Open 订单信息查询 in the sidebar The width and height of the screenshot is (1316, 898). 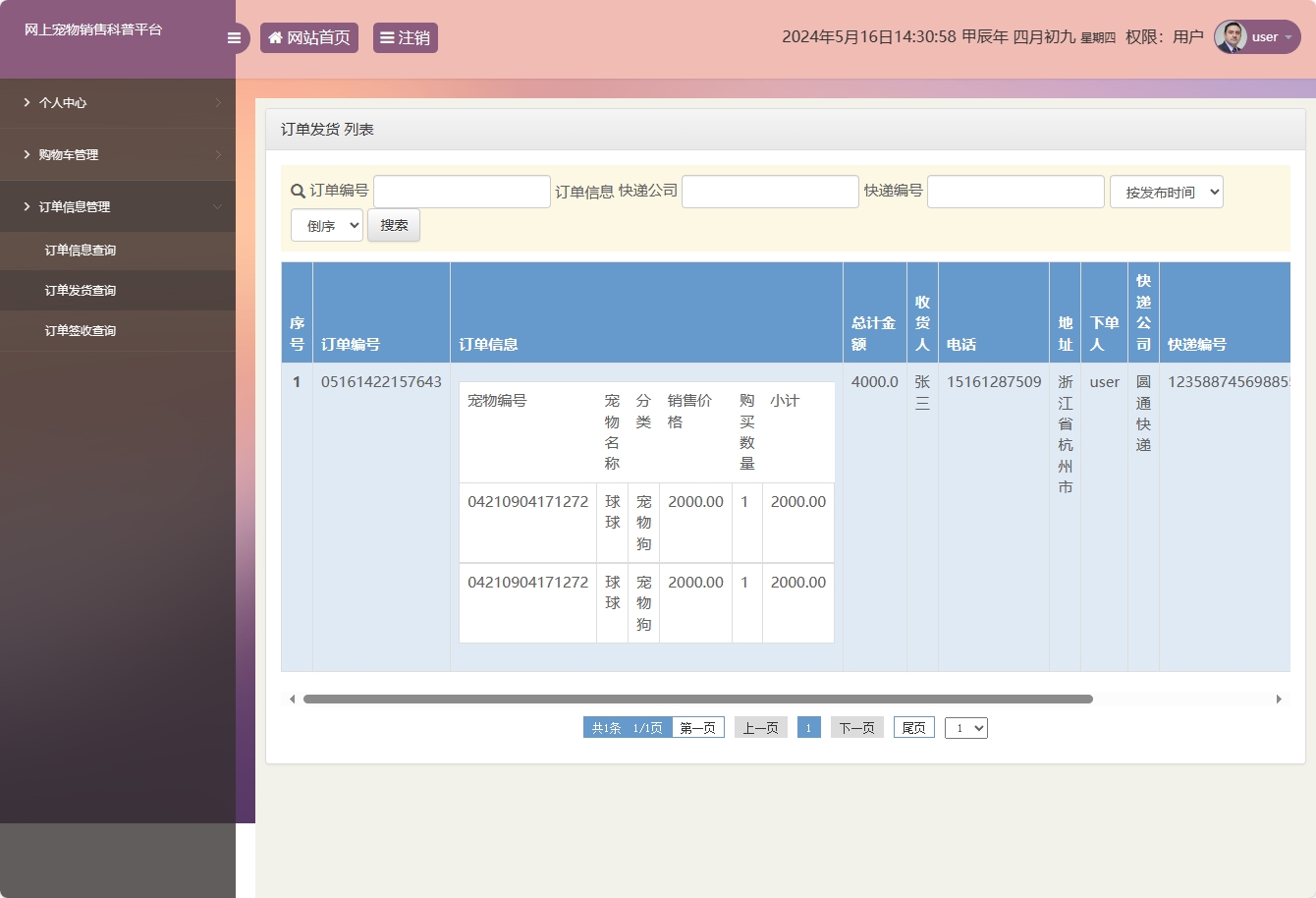[x=81, y=251]
